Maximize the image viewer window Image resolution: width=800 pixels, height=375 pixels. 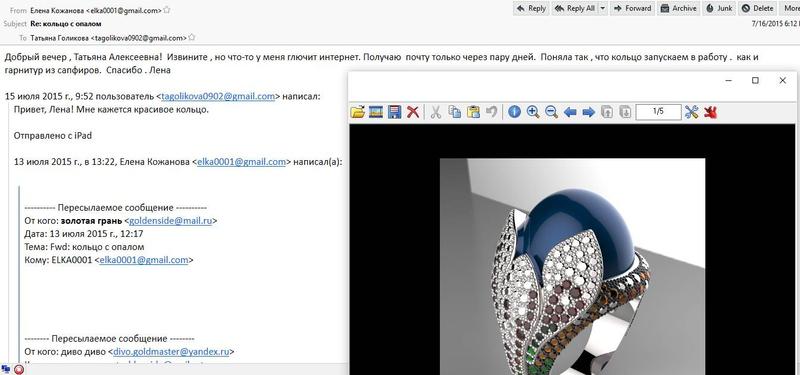point(755,81)
